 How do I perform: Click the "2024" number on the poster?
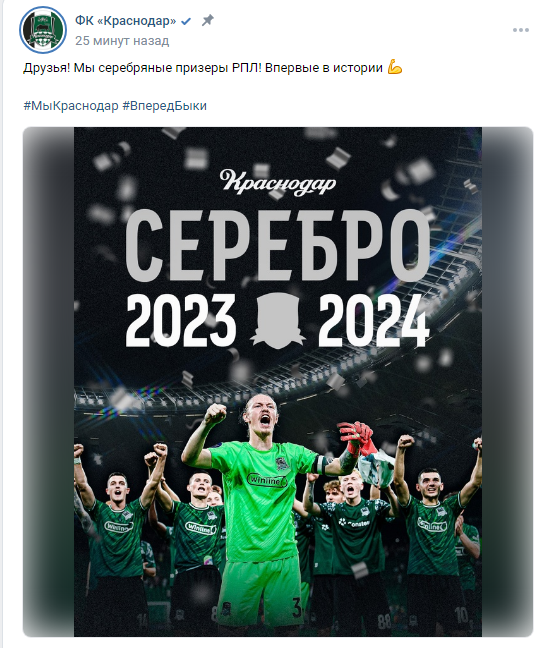click(x=374, y=321)
